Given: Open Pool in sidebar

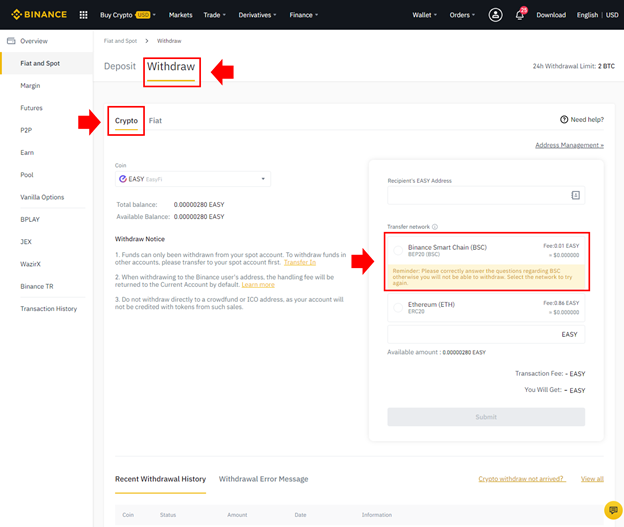Looking at the screenshot, I should [27, 175].
